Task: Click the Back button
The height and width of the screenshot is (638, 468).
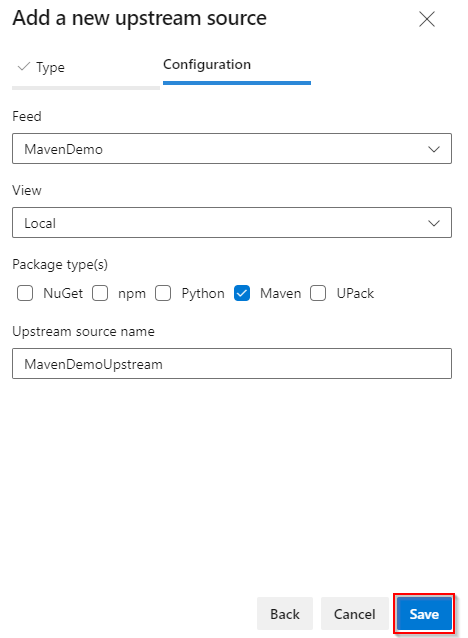Action: click(x=285, y=614)
